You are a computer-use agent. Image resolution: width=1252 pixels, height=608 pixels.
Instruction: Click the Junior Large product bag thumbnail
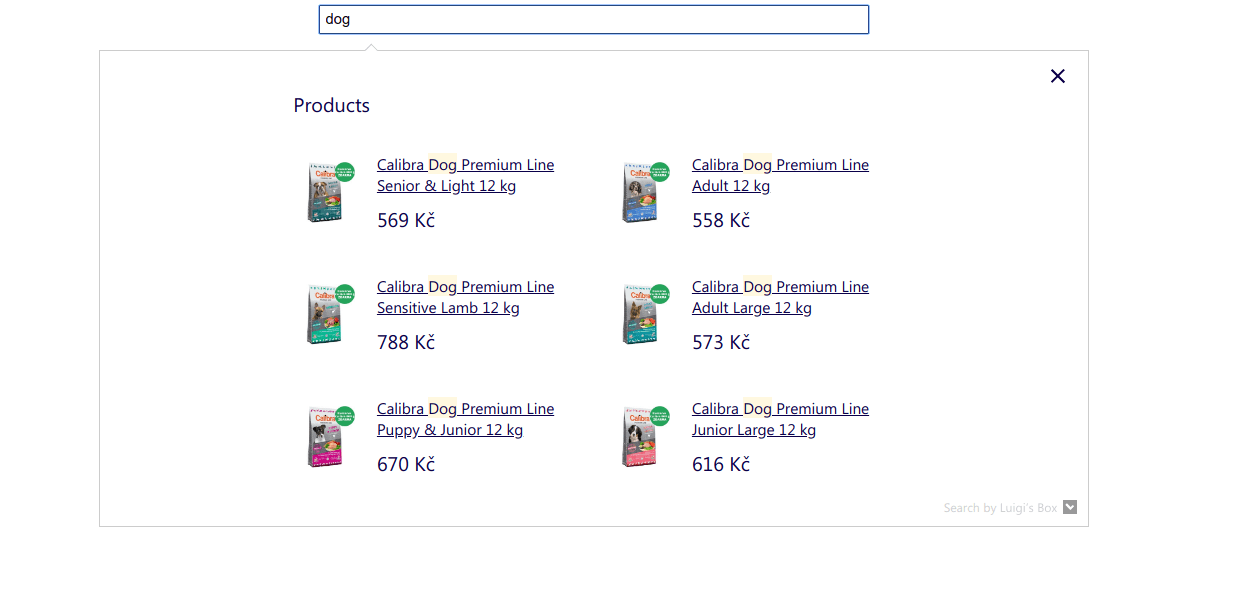coord(642,436)
